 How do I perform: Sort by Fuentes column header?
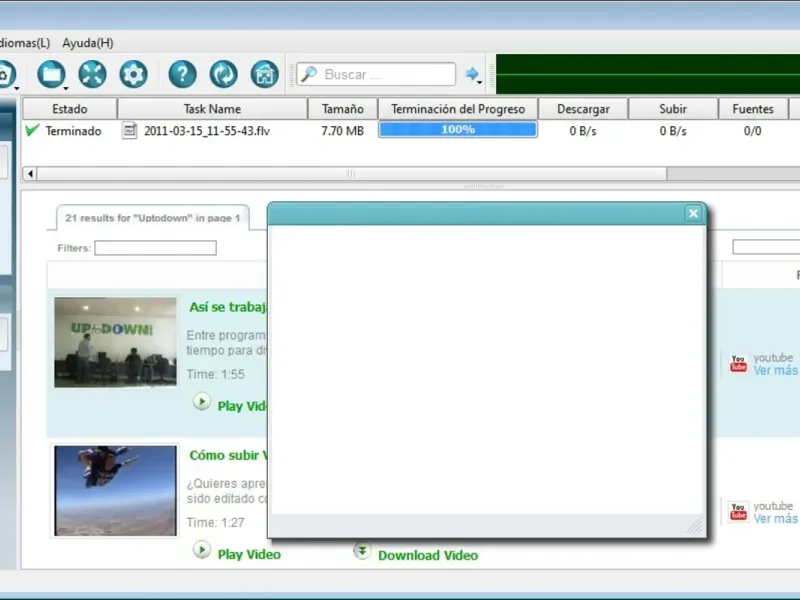753,109
